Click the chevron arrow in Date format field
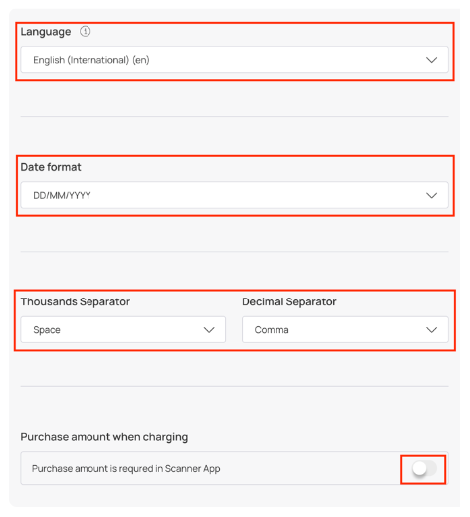 [431, 195]
